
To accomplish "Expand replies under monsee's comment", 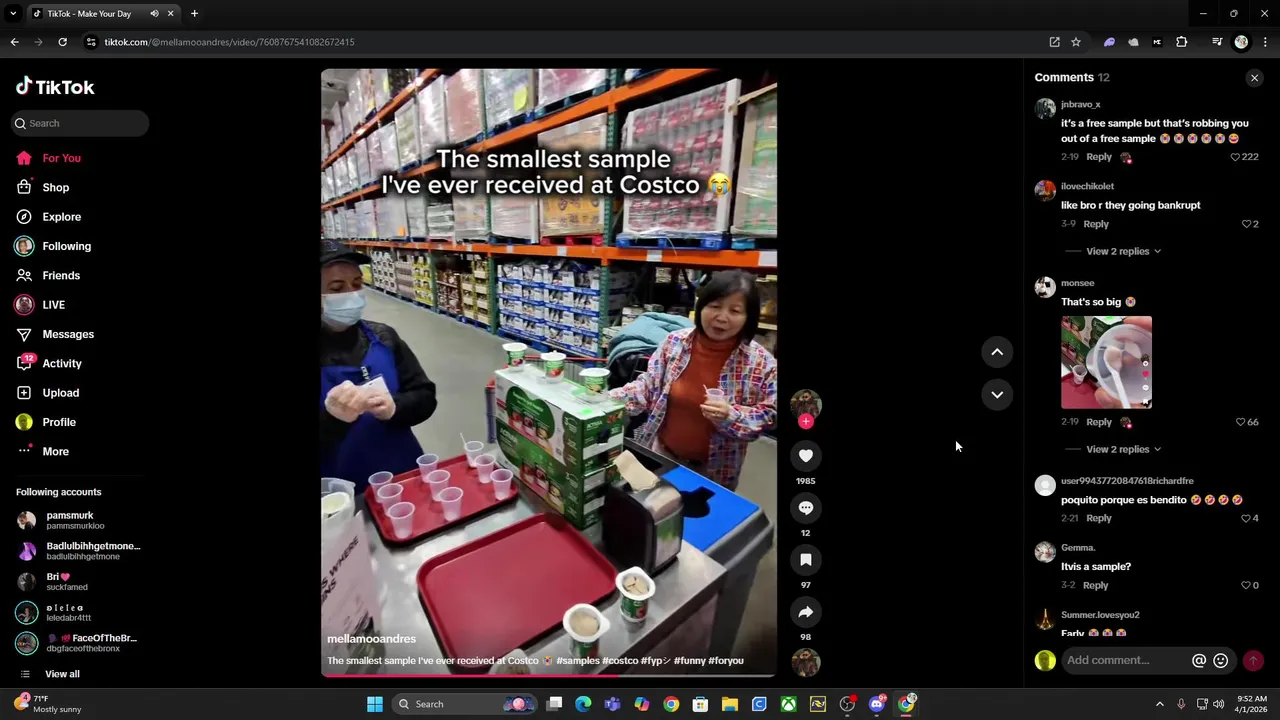I will [x=1123, y=449].
